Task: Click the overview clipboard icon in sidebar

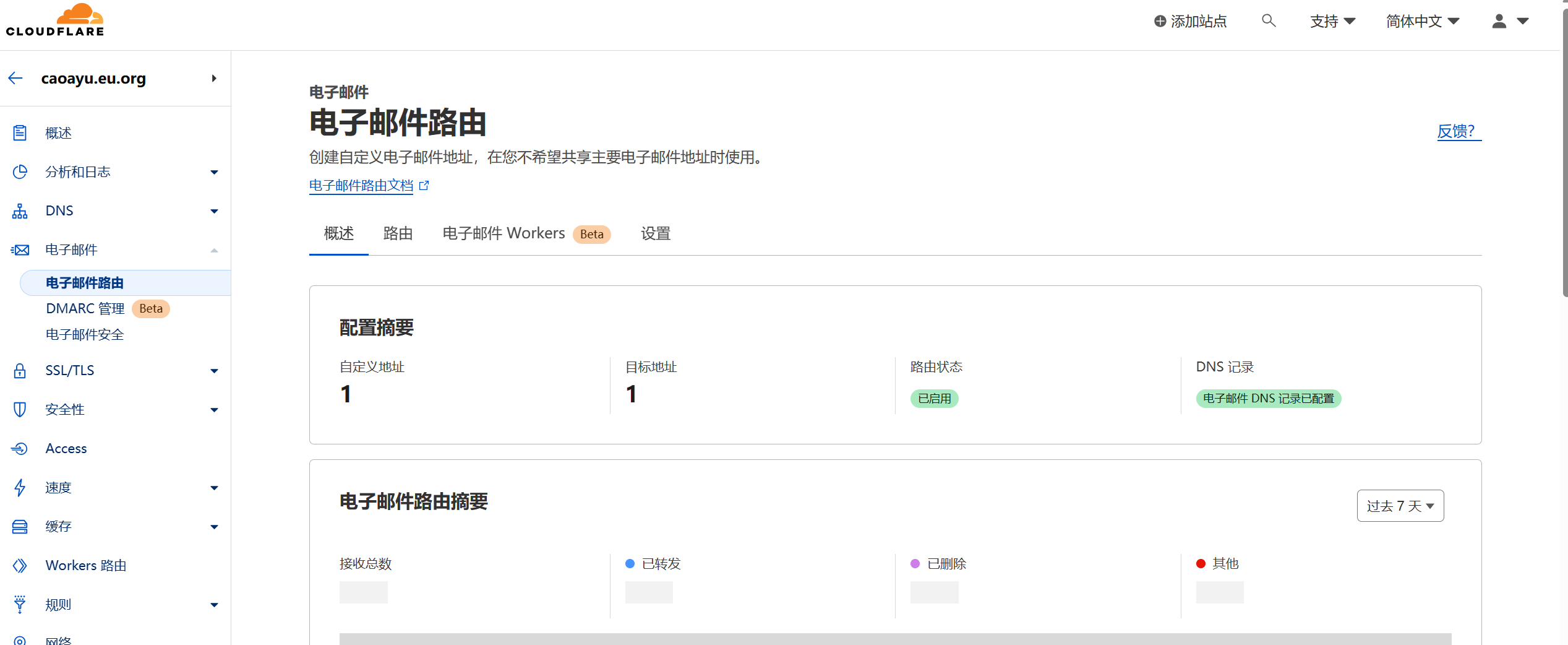Action: click(20, 133)
